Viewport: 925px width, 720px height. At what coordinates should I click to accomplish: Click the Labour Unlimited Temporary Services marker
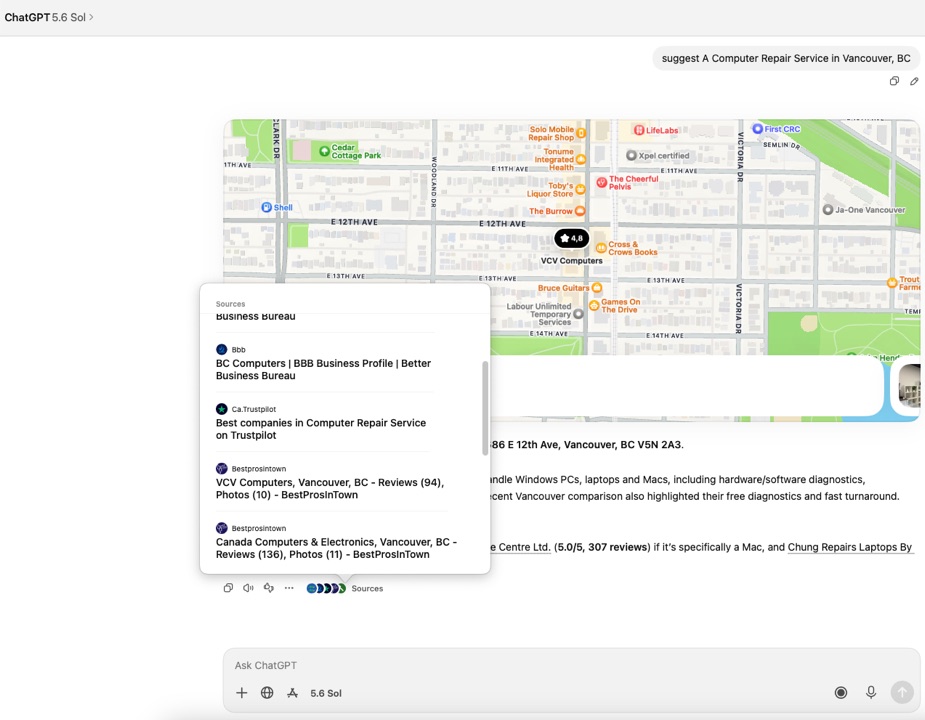coord(579,314)
